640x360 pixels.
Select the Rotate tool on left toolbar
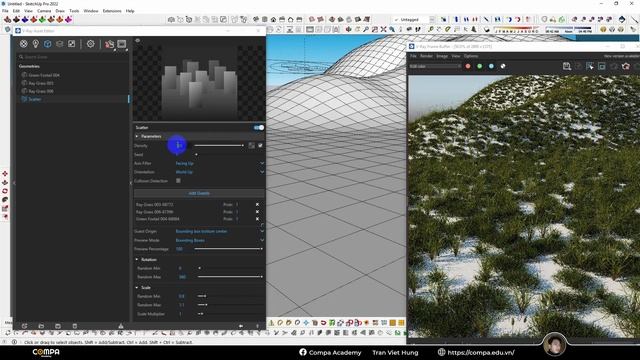(5, 191)
